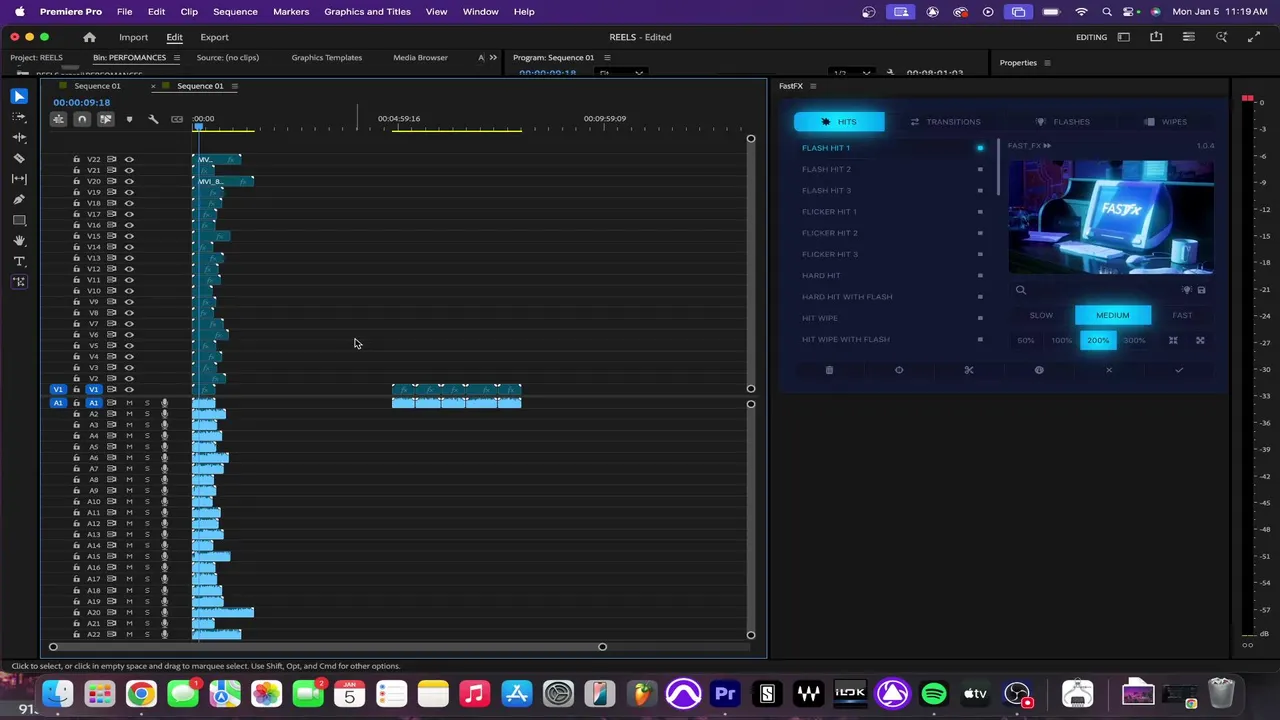Toggle linked selection in timeline
The height and width of the screenshot is (720, 1280).
105,119
